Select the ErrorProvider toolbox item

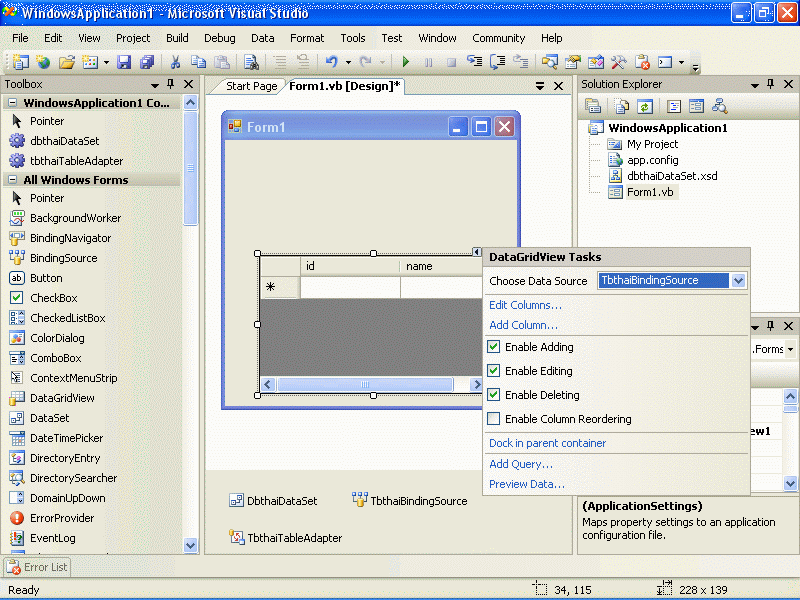point(52,518)
